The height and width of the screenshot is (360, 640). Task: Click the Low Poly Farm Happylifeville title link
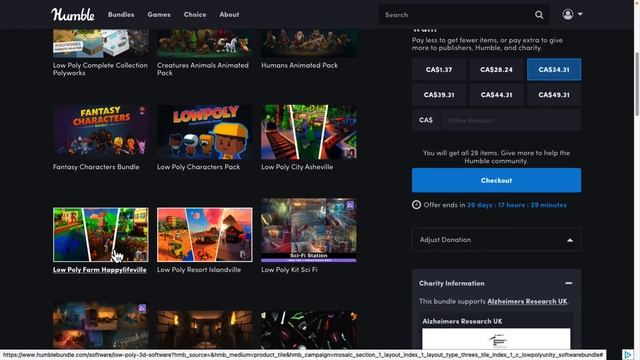tap(100, 270)
